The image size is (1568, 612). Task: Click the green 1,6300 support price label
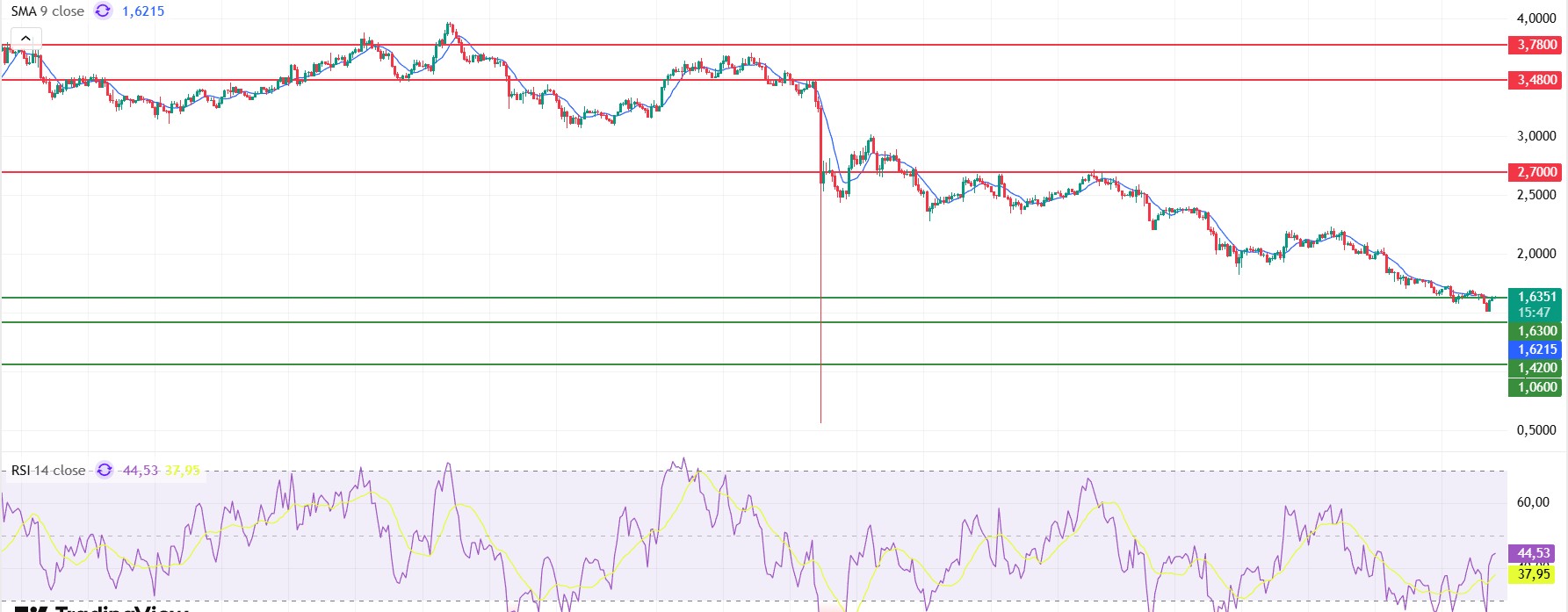point(1535,331)
